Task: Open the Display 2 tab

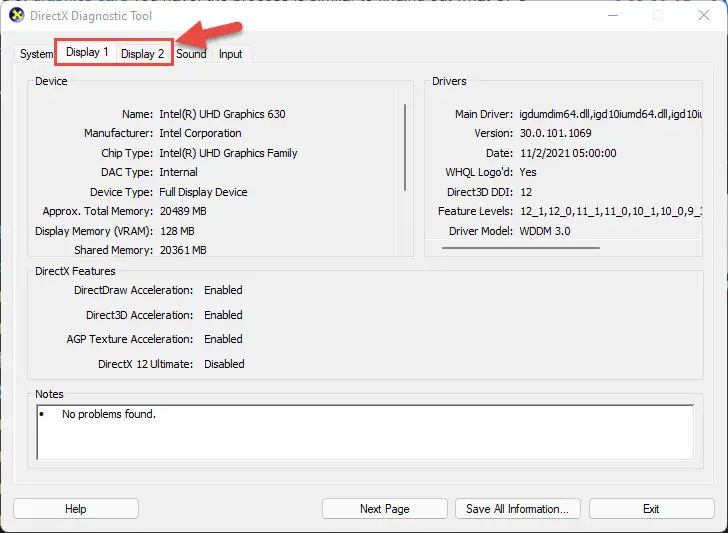Action: [143, 54]
